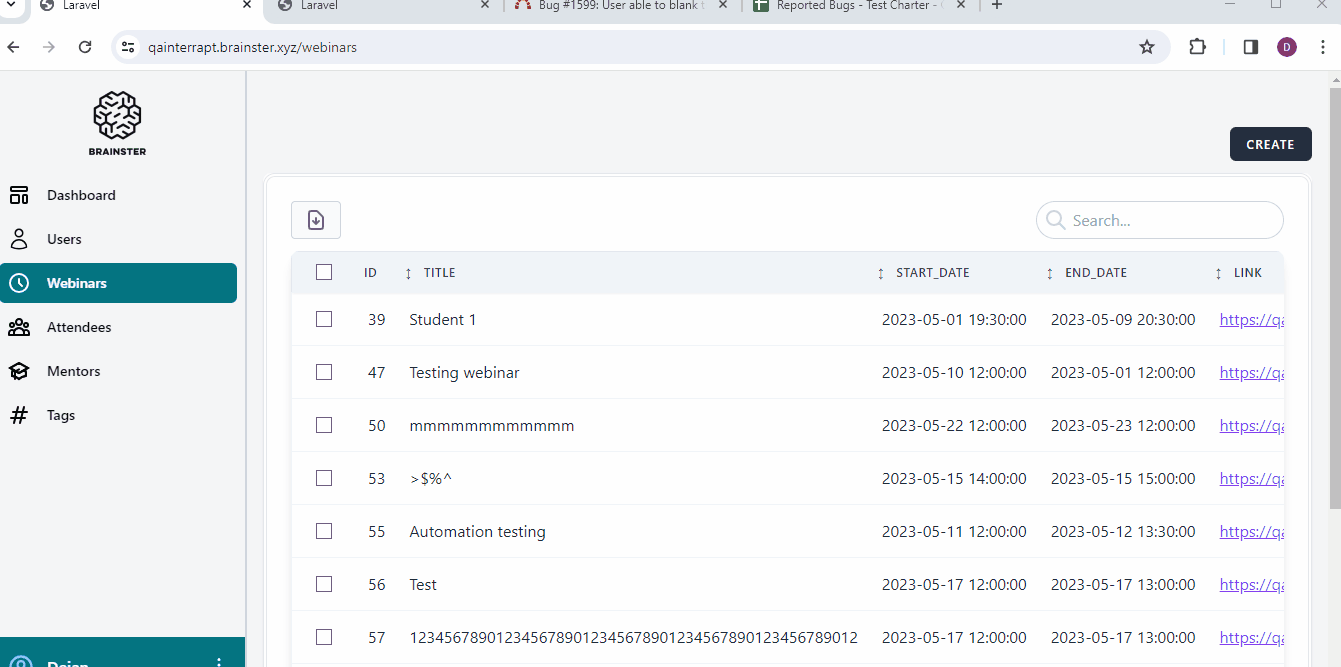Click the Brainster logo
Viewport: 1341px width, 667px height.
(x=117, y=123)
